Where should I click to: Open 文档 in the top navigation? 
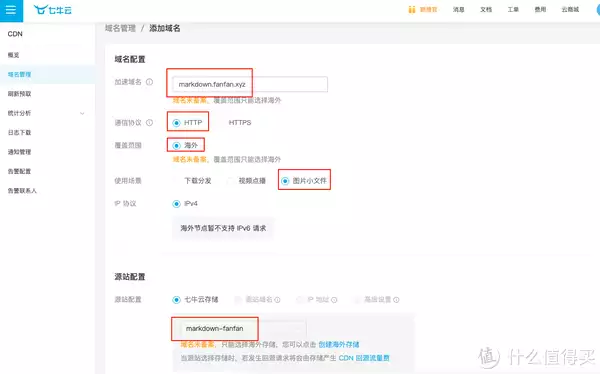(486, 10)
